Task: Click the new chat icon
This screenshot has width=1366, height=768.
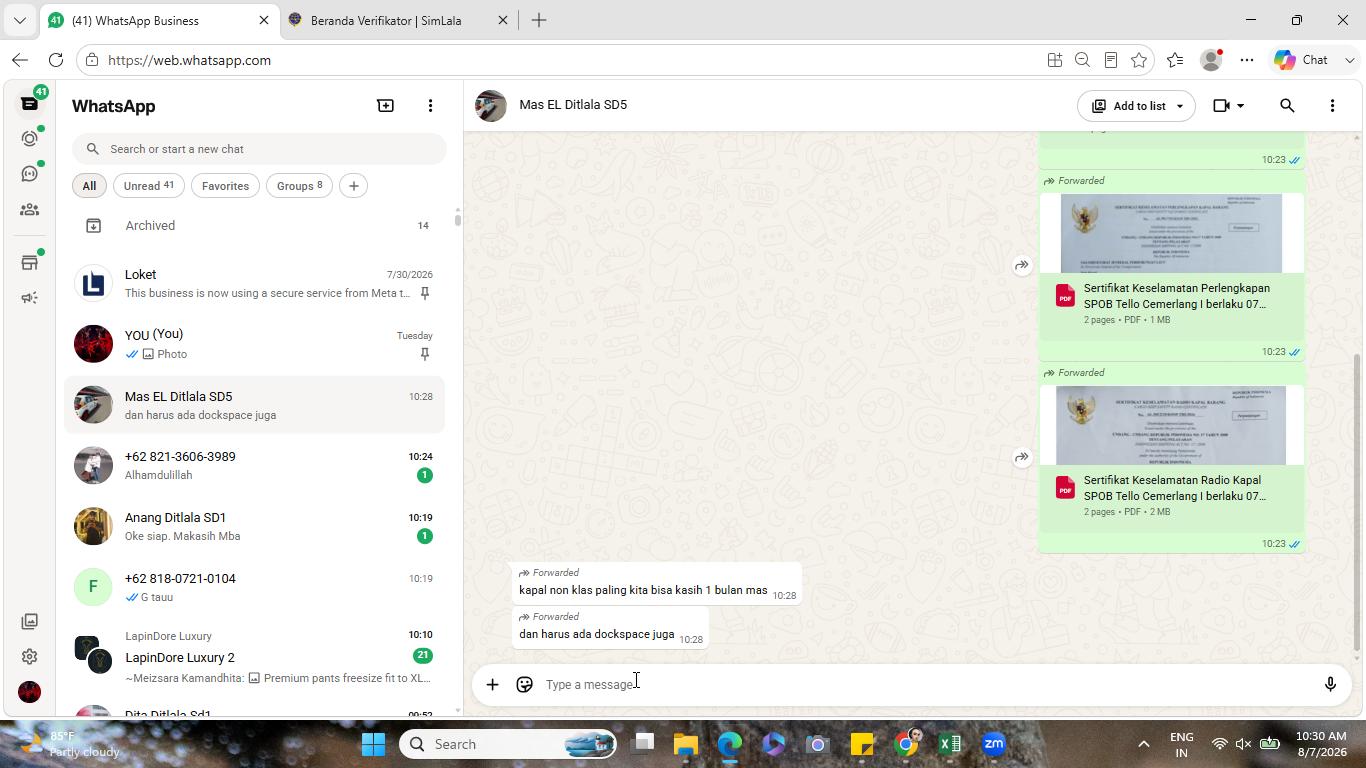Action: pos(385,105)
